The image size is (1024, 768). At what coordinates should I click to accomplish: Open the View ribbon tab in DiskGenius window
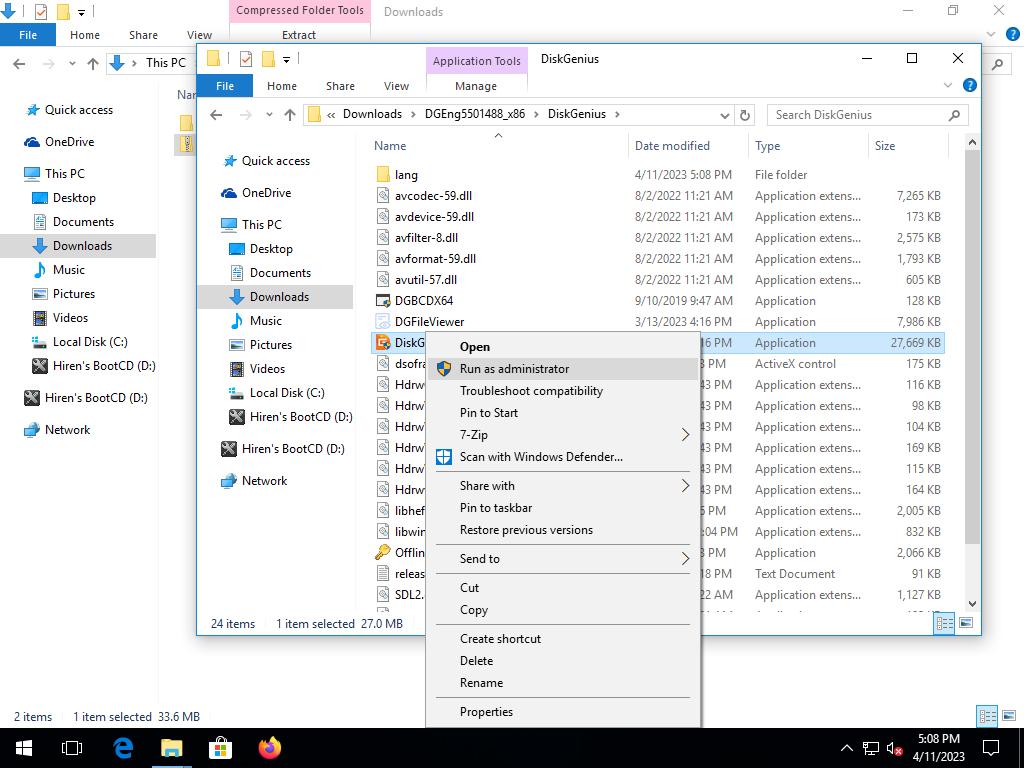click(396, 86)
